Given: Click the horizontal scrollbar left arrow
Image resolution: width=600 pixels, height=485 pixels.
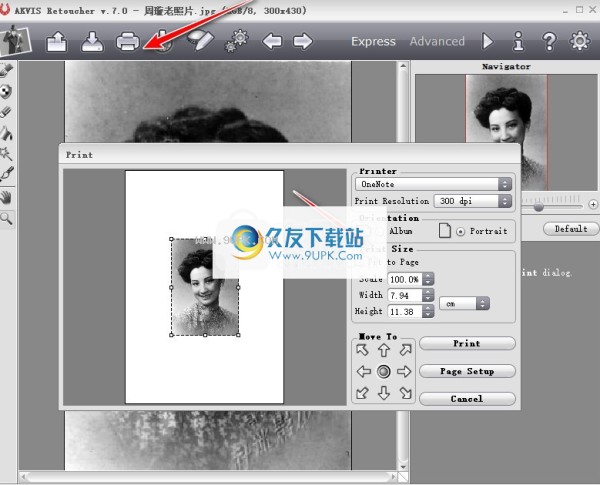Looking at the screenshot, I should click(x=23, y=477).
